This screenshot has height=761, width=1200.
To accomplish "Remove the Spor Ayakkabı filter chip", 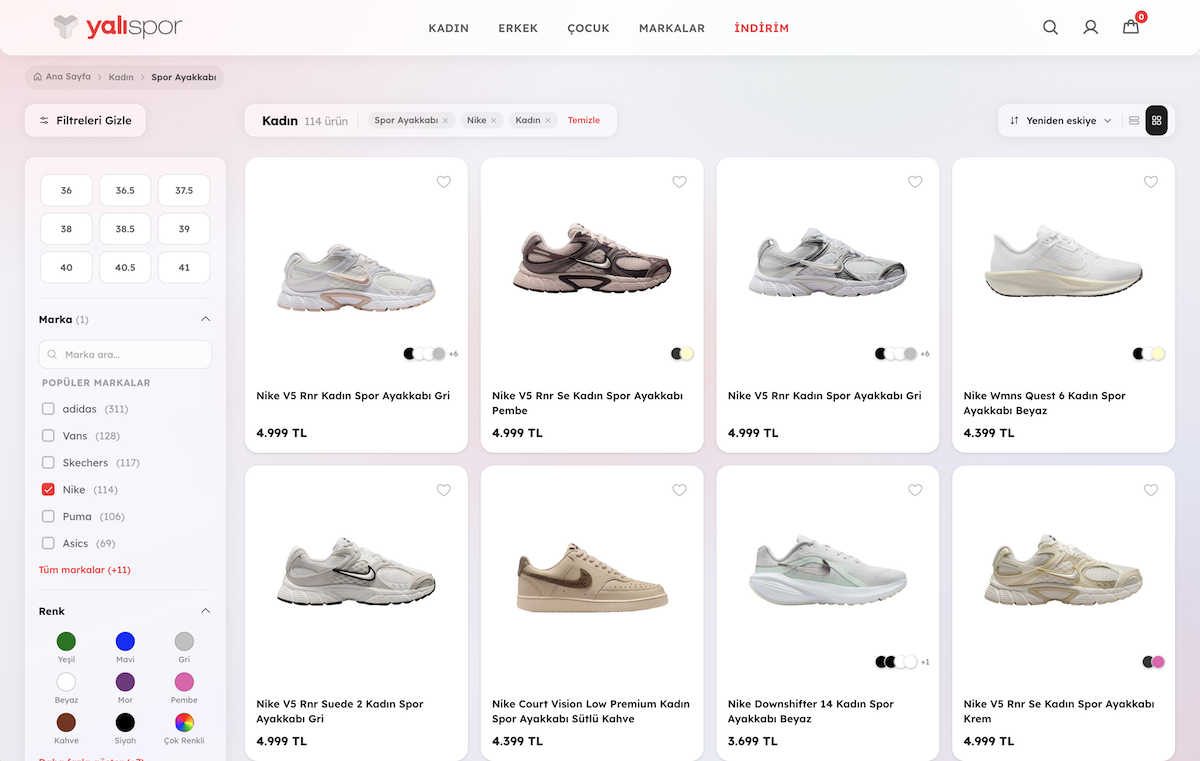I will click(x=445, y=120).
